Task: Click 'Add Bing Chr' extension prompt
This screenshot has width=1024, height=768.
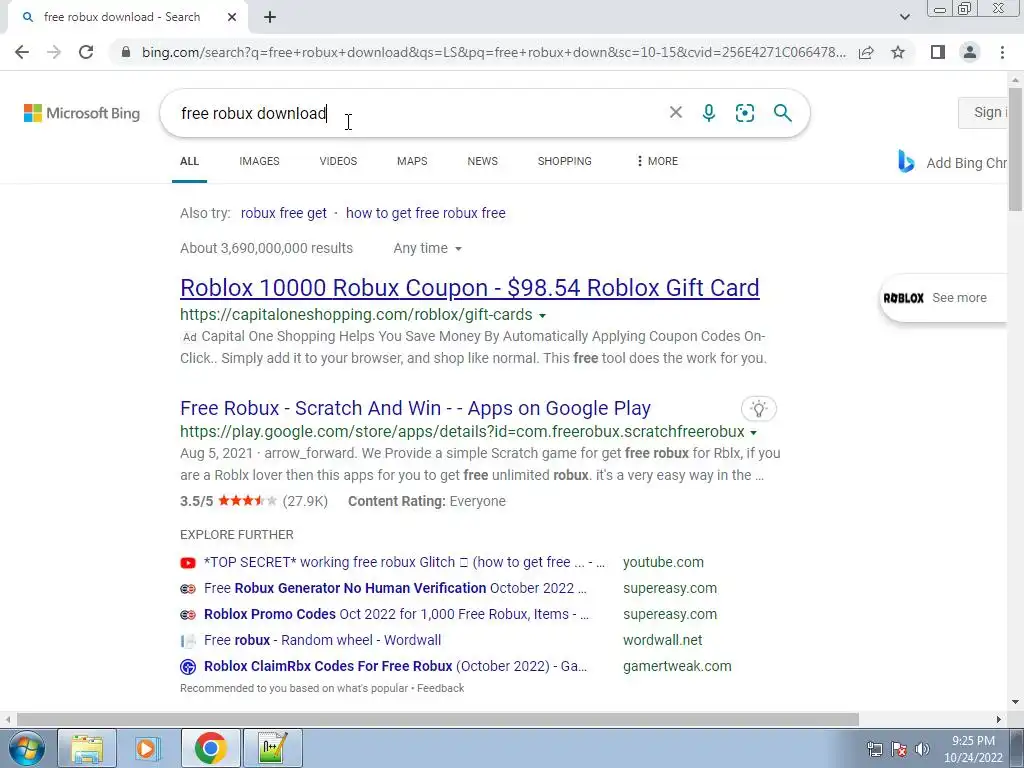Action: point(967,163)
